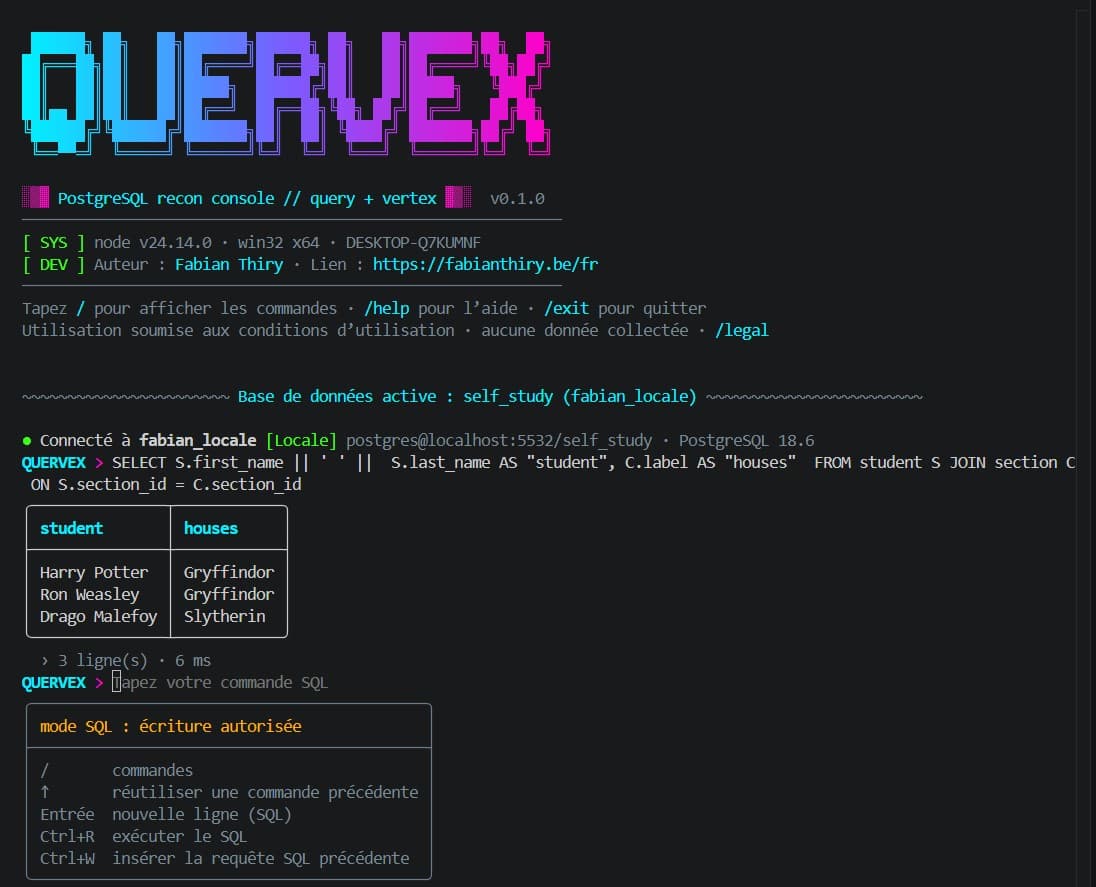Click the version label v0.1.0

click(x=517, y=199)
